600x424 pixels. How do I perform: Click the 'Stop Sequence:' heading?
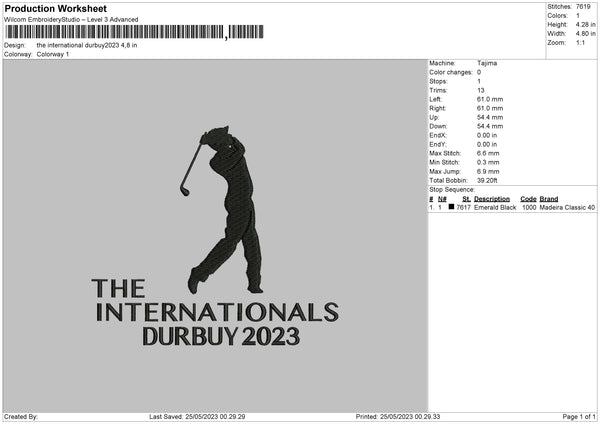pyautogui.click(x=452, y=189)
